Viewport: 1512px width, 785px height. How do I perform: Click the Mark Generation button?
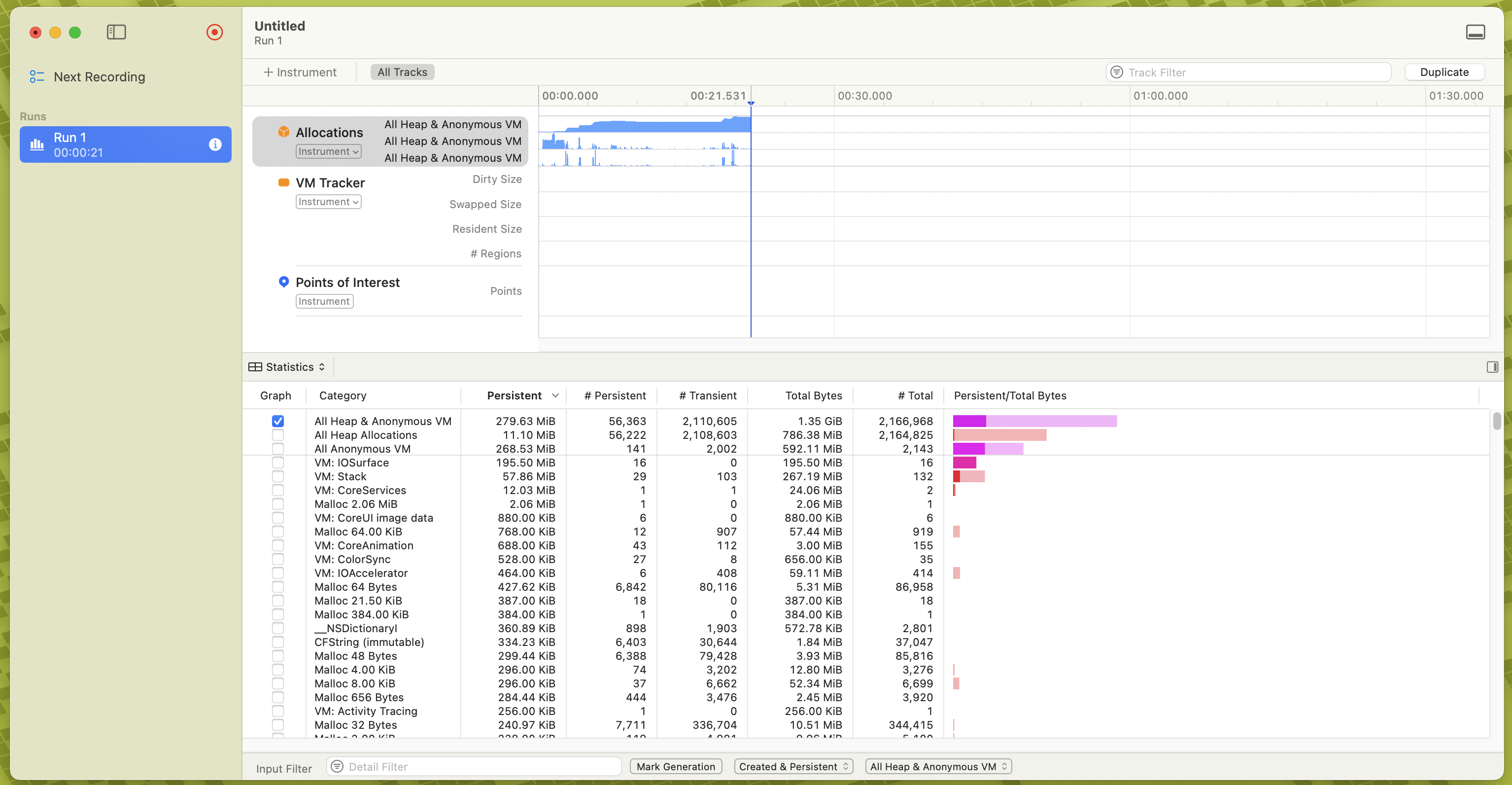pyautogui.click(x=676, y=766)
